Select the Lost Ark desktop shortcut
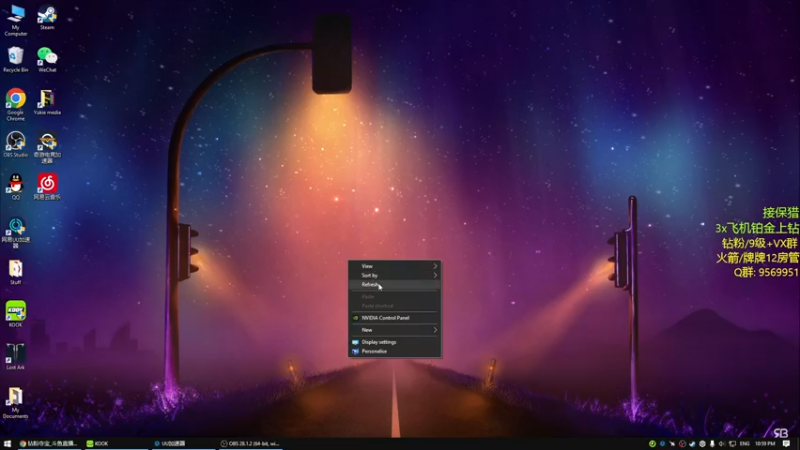Viewport: 800px width, 450px height. (x=16, y=357)
